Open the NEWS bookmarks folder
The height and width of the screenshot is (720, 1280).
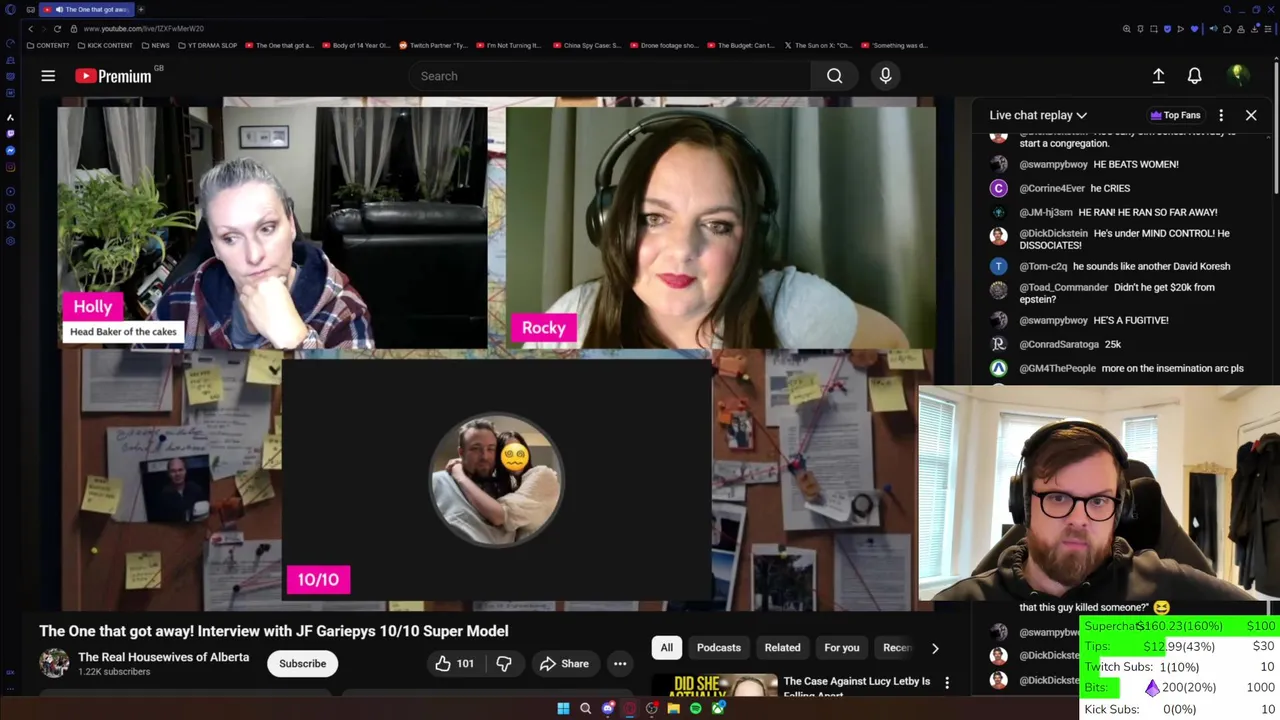click(x=155, y=45)
